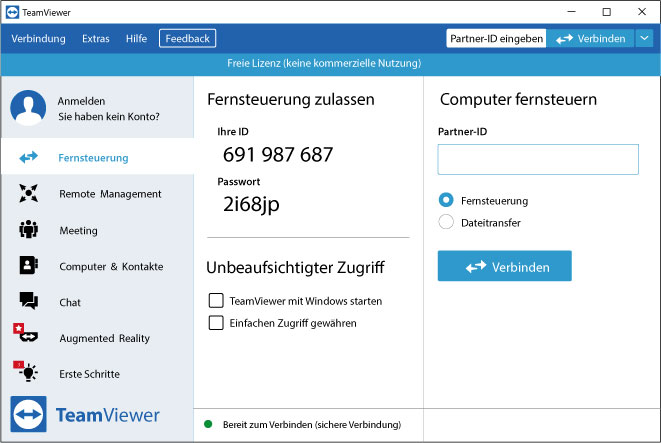Screen dimensions: 661x443
Task: Open the Chat section
Action: tap(97, 302)
